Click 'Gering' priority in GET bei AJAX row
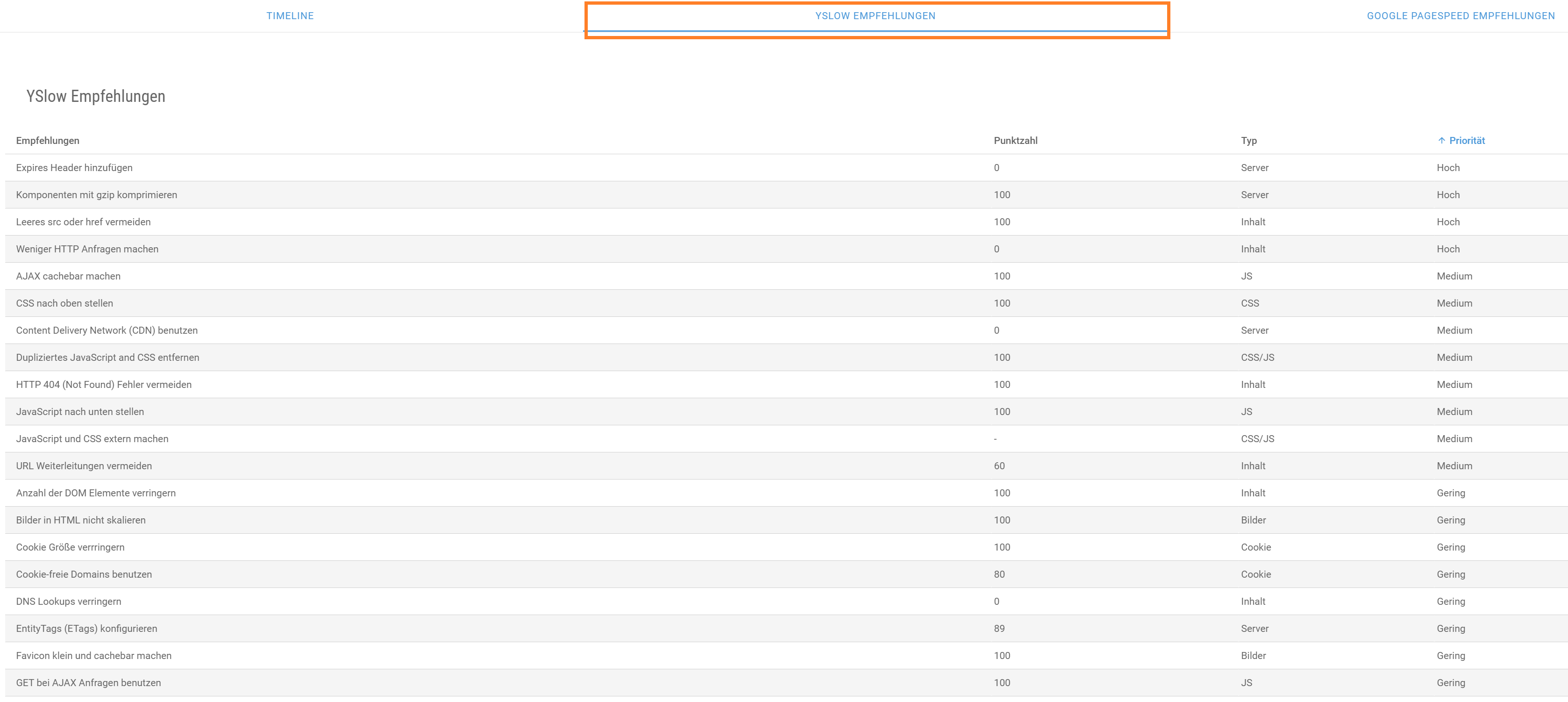The width and height of the screenshot is (1568, 702). click(x=1451, y=682)
